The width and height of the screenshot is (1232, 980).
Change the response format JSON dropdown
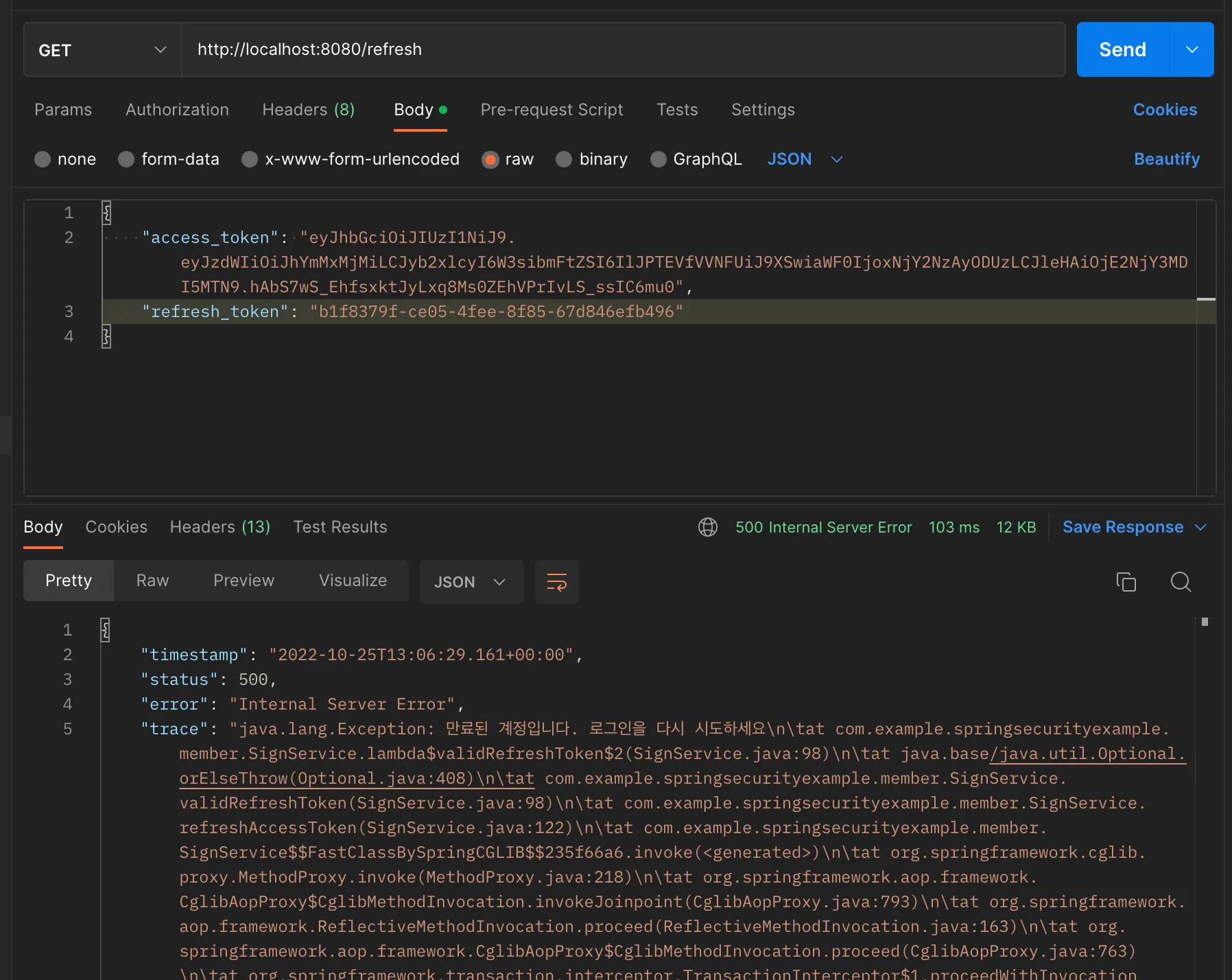pos(471,582)
